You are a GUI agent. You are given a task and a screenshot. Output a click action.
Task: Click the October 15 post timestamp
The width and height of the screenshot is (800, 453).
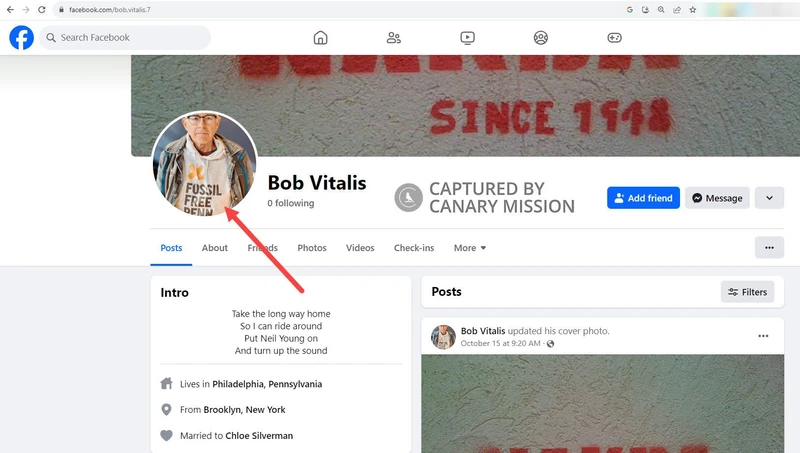tap(501, 343)
